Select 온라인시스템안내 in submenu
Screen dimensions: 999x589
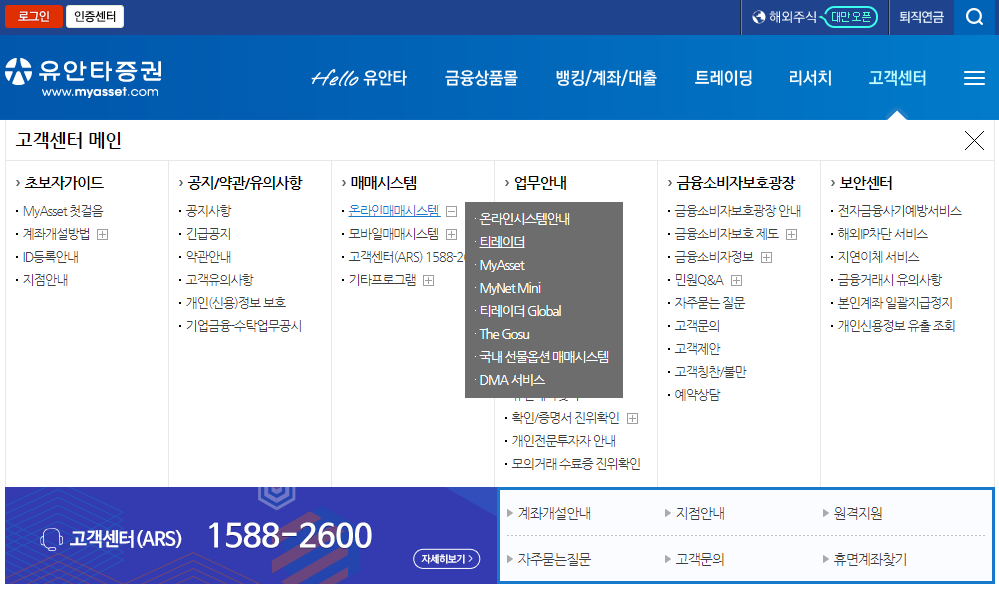(x=524, y=219)
